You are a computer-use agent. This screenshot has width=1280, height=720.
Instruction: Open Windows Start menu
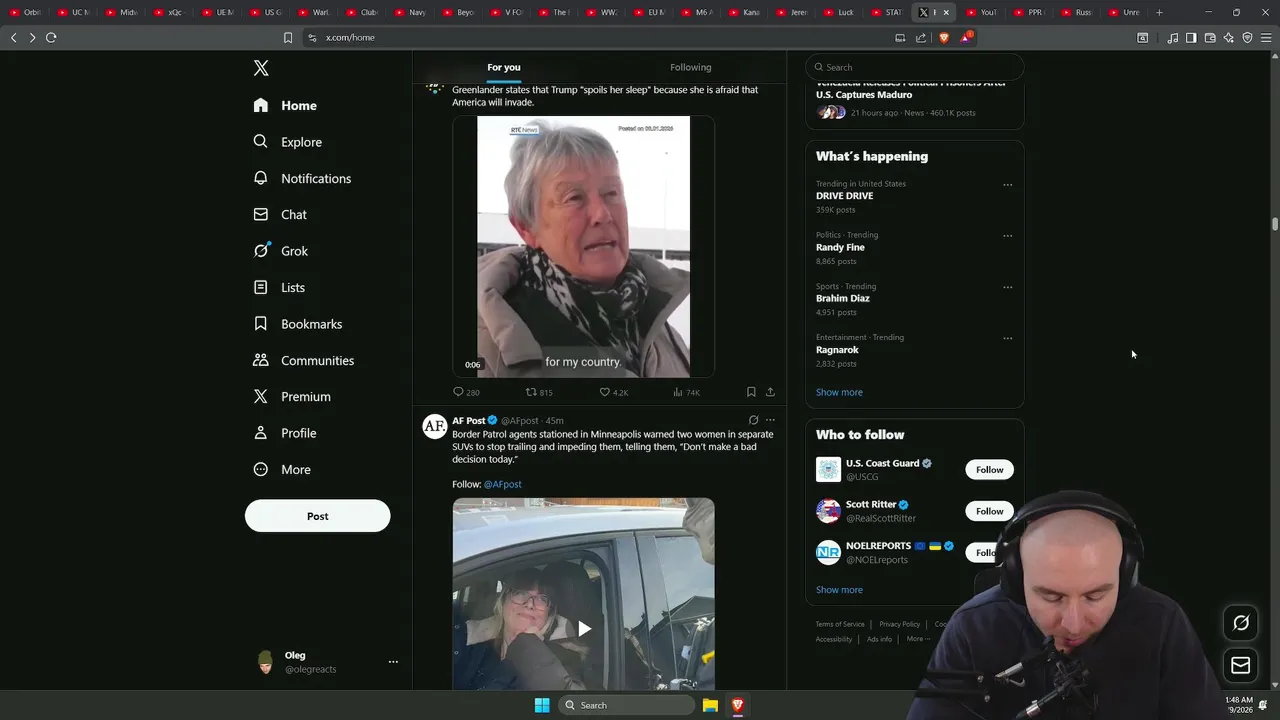(542, 705)
